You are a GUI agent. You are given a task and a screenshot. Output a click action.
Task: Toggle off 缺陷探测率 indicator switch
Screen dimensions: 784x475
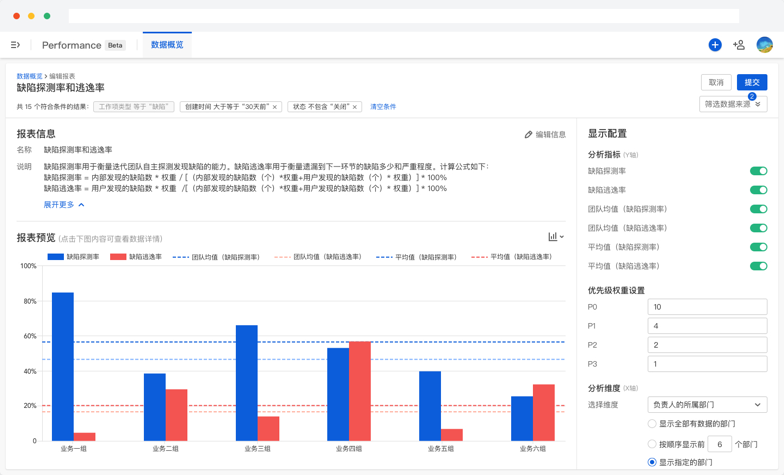coord(758,171)
